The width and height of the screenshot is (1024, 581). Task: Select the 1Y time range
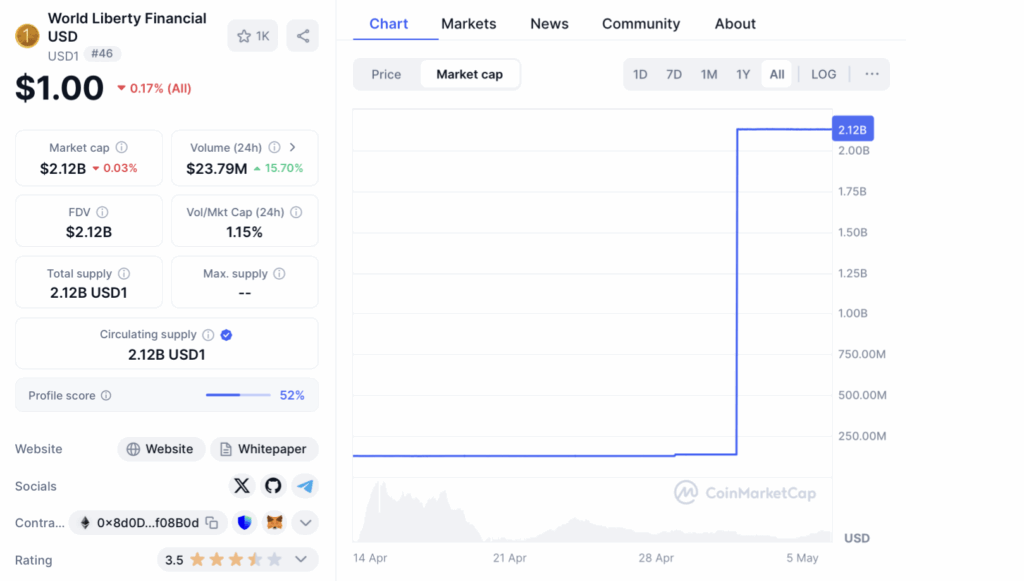pos(743,74)
